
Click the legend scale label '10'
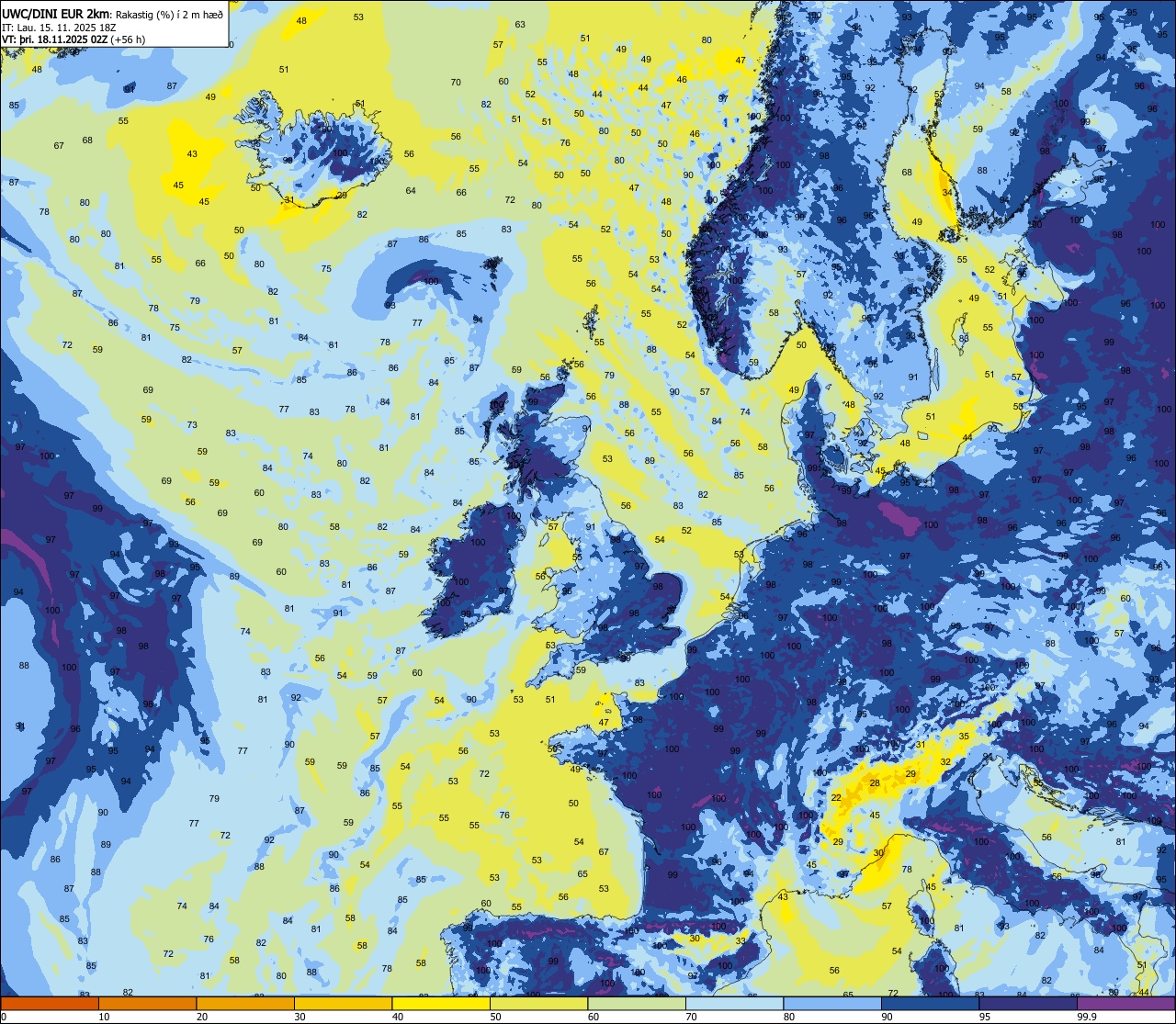104,1017
